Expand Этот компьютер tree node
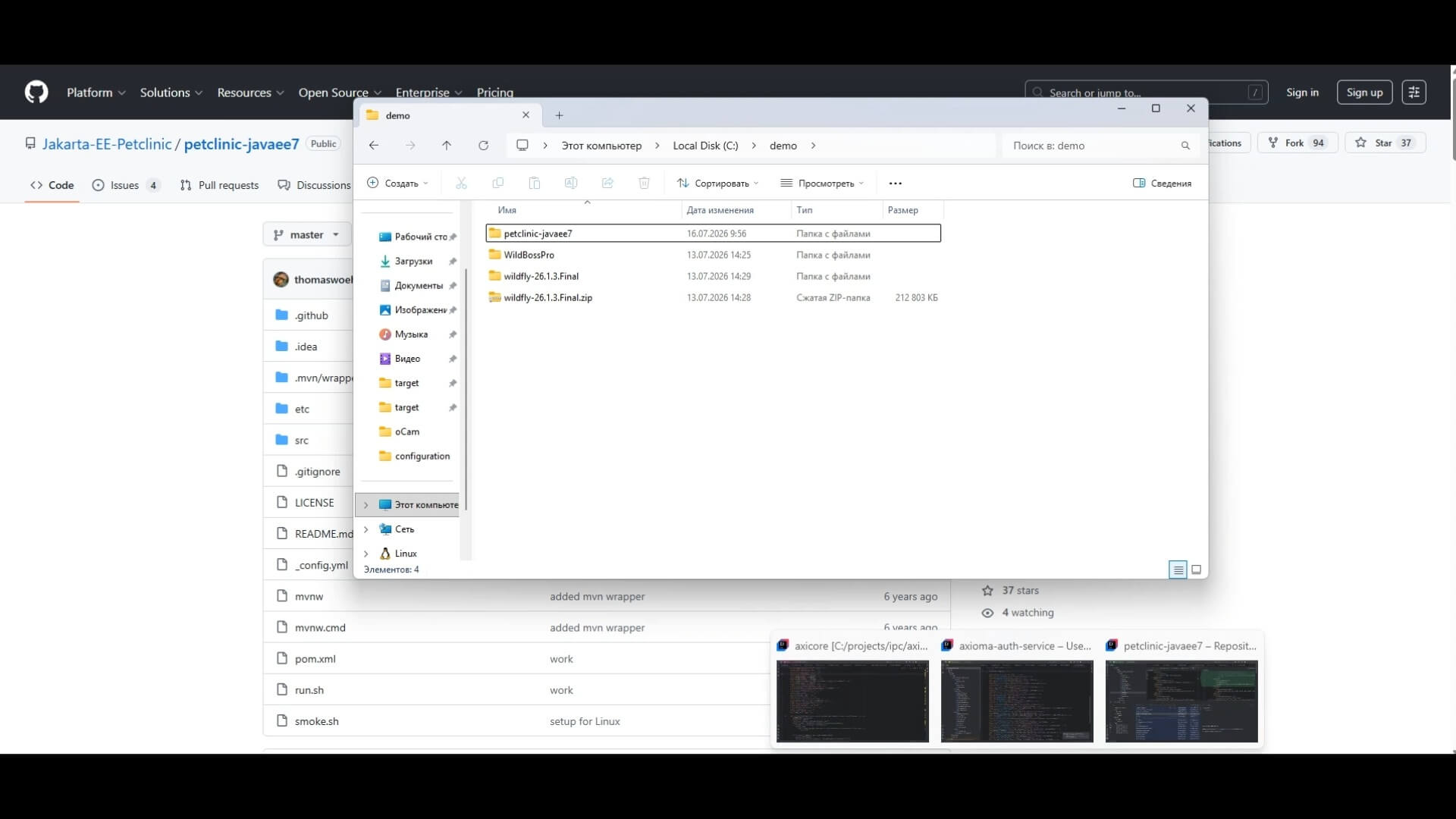Viewport: 1456px width, 819px height. 366,505
